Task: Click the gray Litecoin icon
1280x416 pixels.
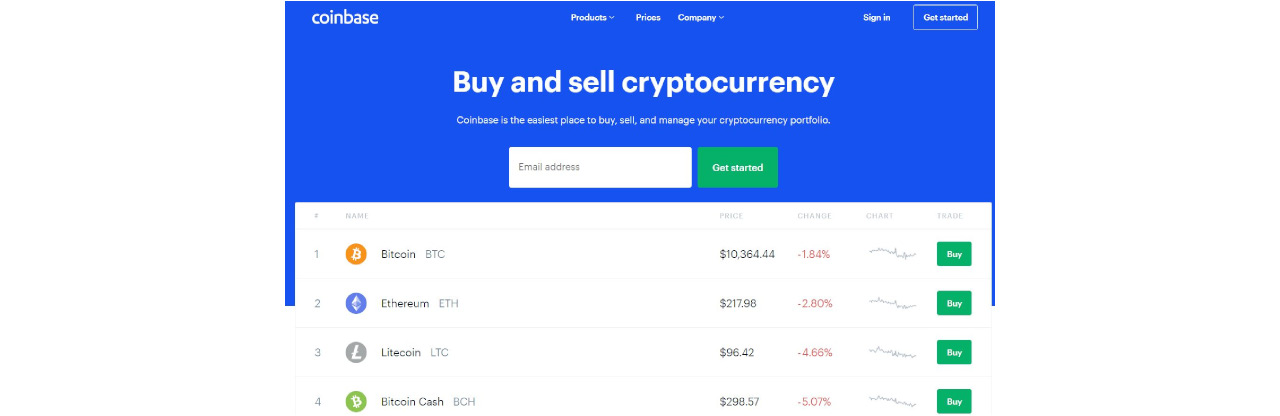Action: [x=356, y=352]
